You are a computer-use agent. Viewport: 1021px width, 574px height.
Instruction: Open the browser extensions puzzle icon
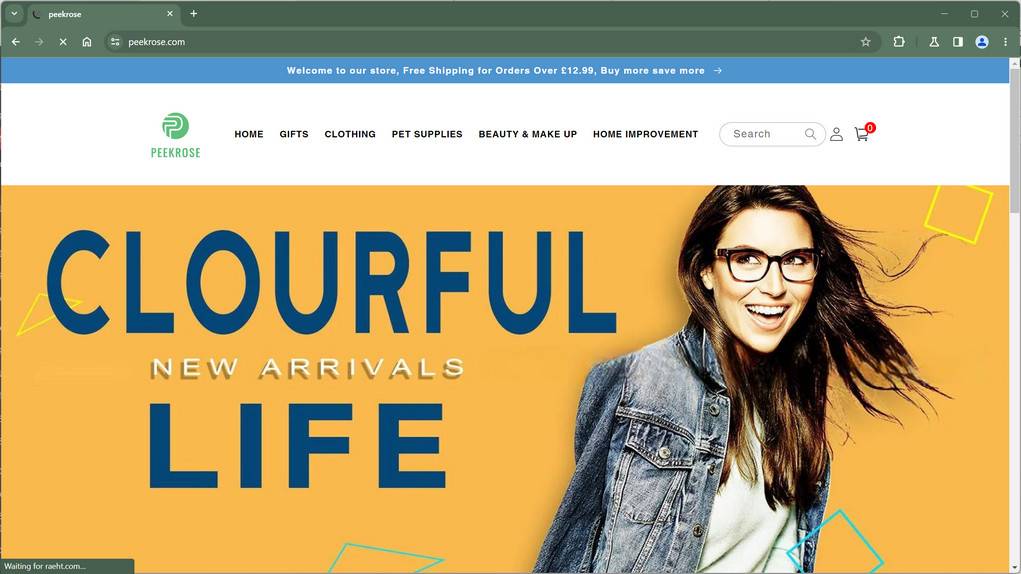coord(899,42)
